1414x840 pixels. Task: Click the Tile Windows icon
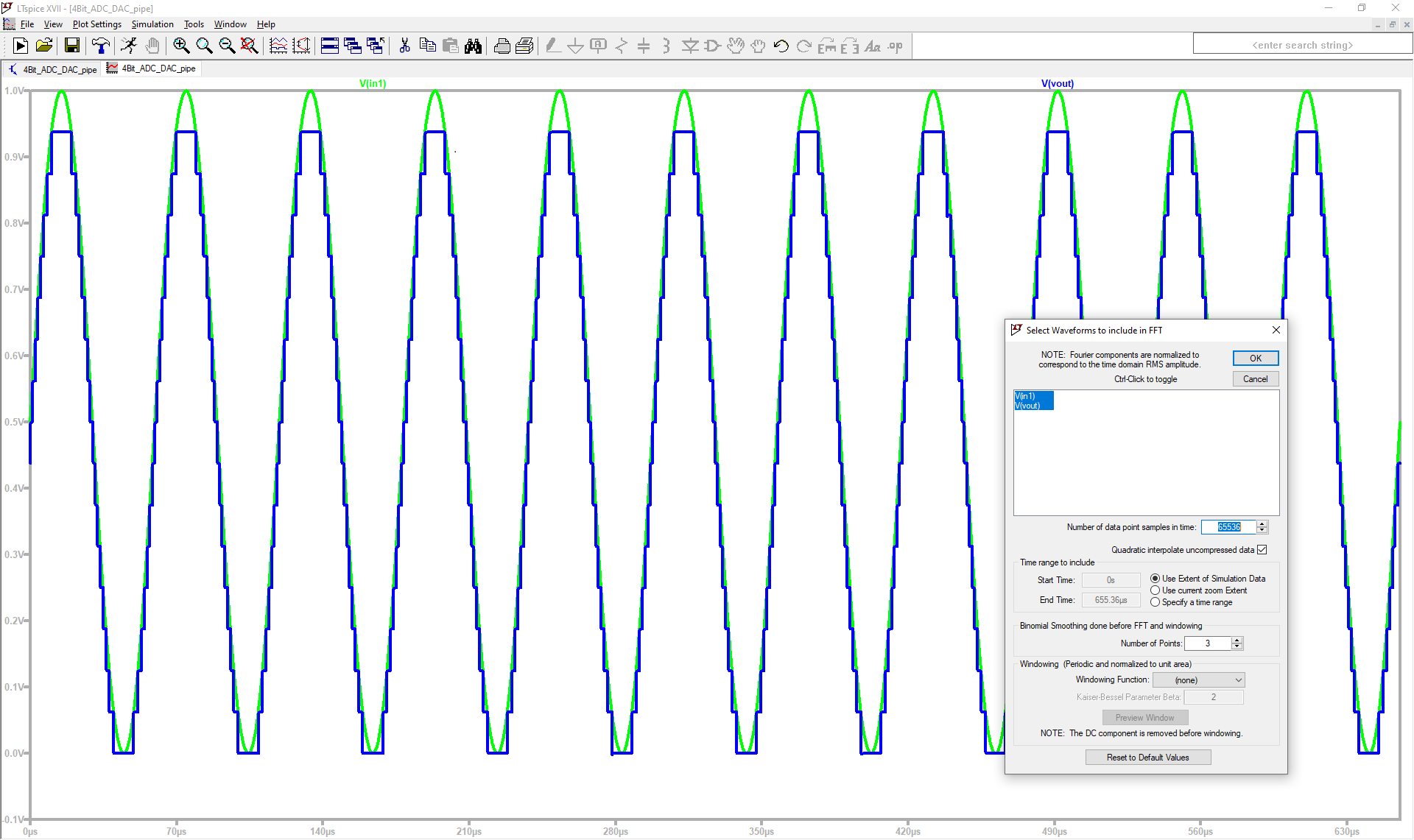pyautogui.click(x=330, y=46)
